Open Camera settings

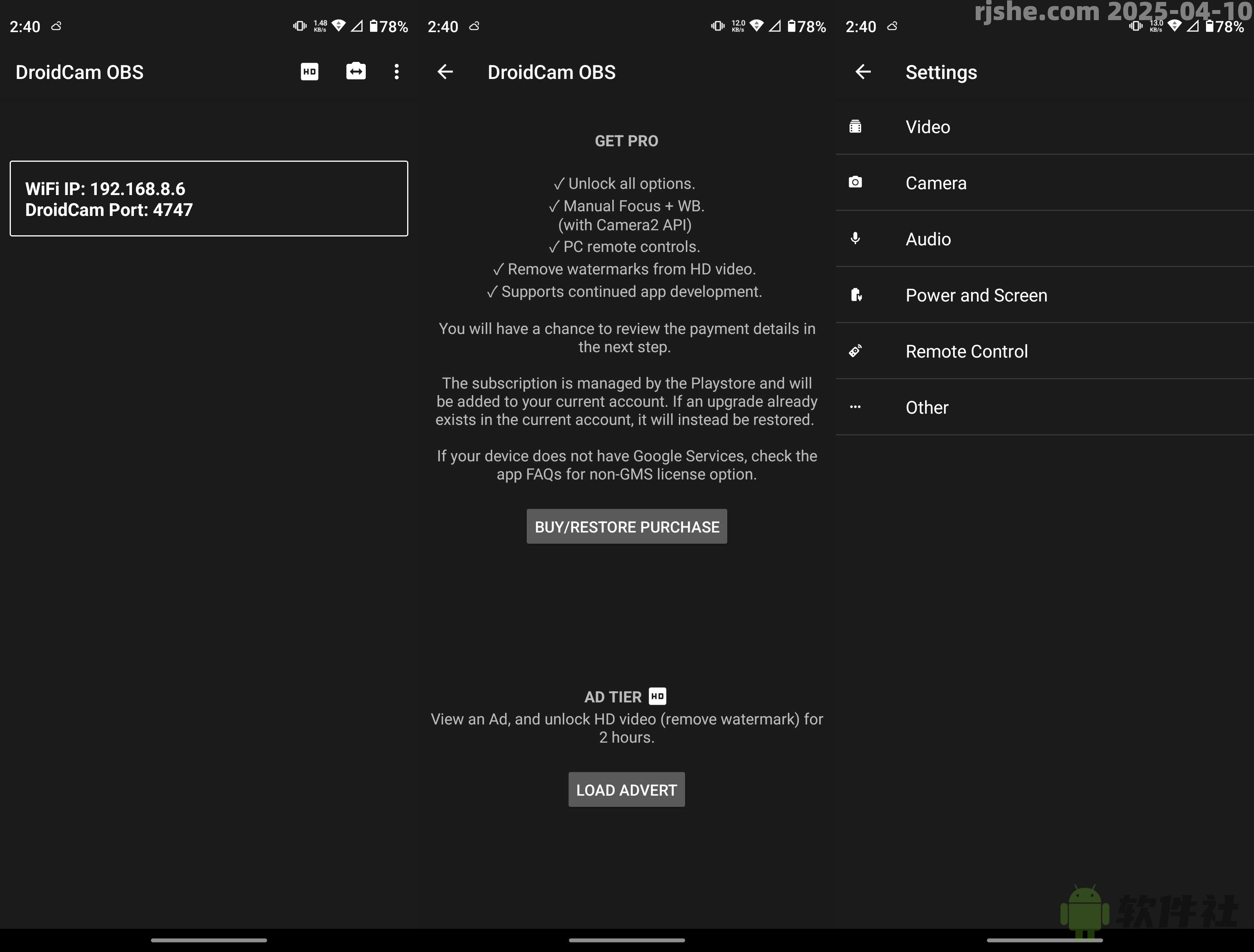pyautogui.click(x=935, y=183)
